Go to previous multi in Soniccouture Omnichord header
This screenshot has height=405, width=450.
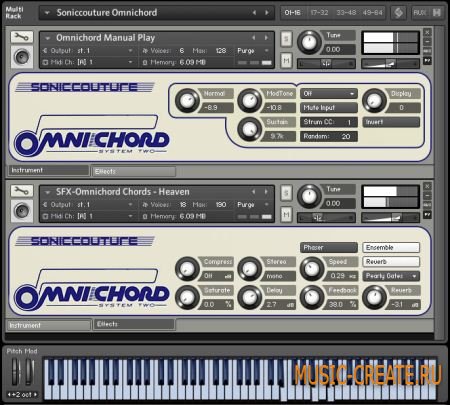254,13
